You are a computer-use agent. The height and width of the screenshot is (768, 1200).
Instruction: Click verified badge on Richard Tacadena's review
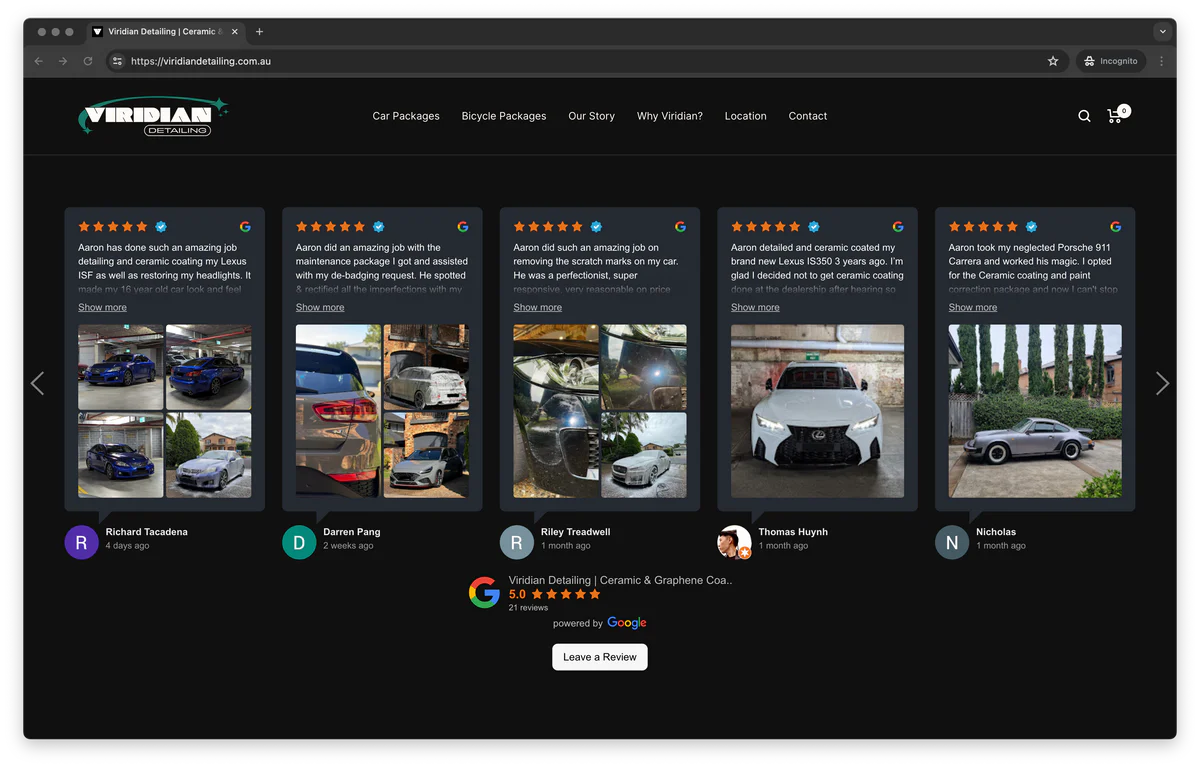coord(161,227)
